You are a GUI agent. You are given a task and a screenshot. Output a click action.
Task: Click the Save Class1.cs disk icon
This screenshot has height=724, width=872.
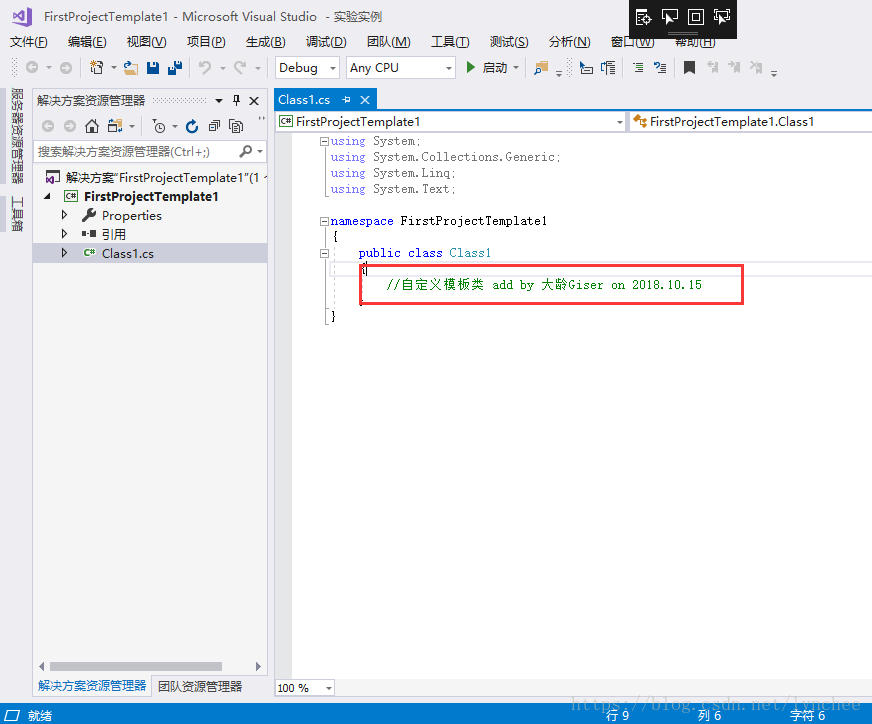[x=153, y=68]
